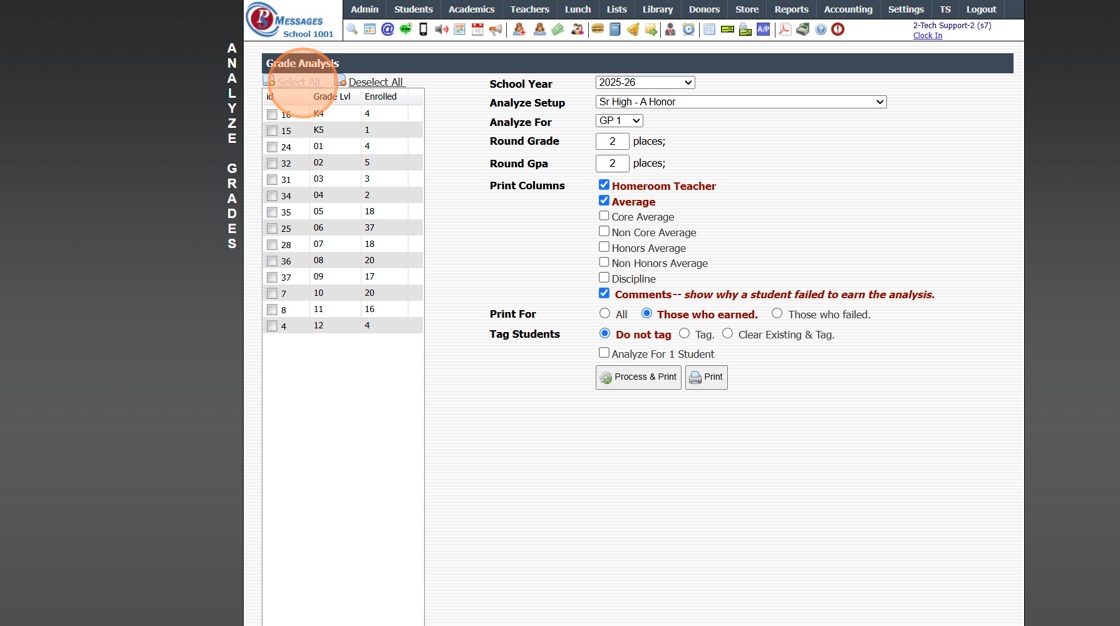The width and height of the screenshot is (1120, 626).
Task: Open the Accounting menu
Action: (848, 9)
